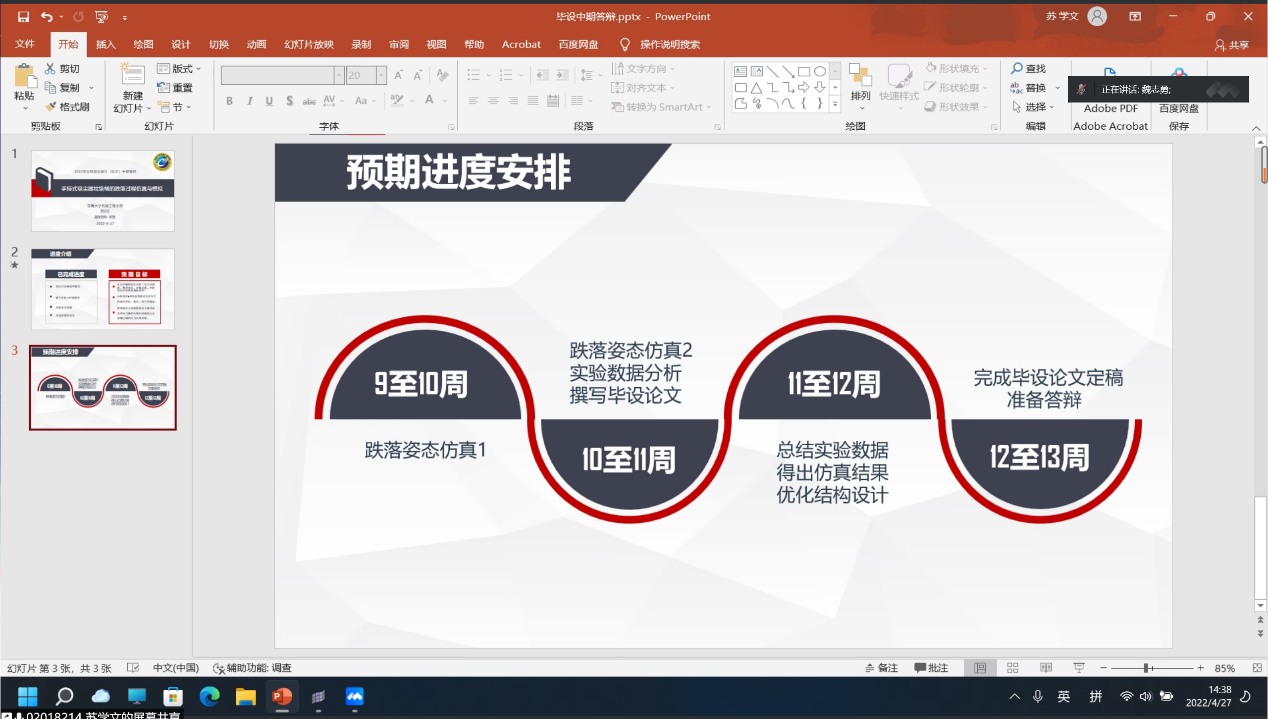Viewport: 1268px width, 719px height.
Task: Click the Share (共享) button
Action: (1232, 45)
